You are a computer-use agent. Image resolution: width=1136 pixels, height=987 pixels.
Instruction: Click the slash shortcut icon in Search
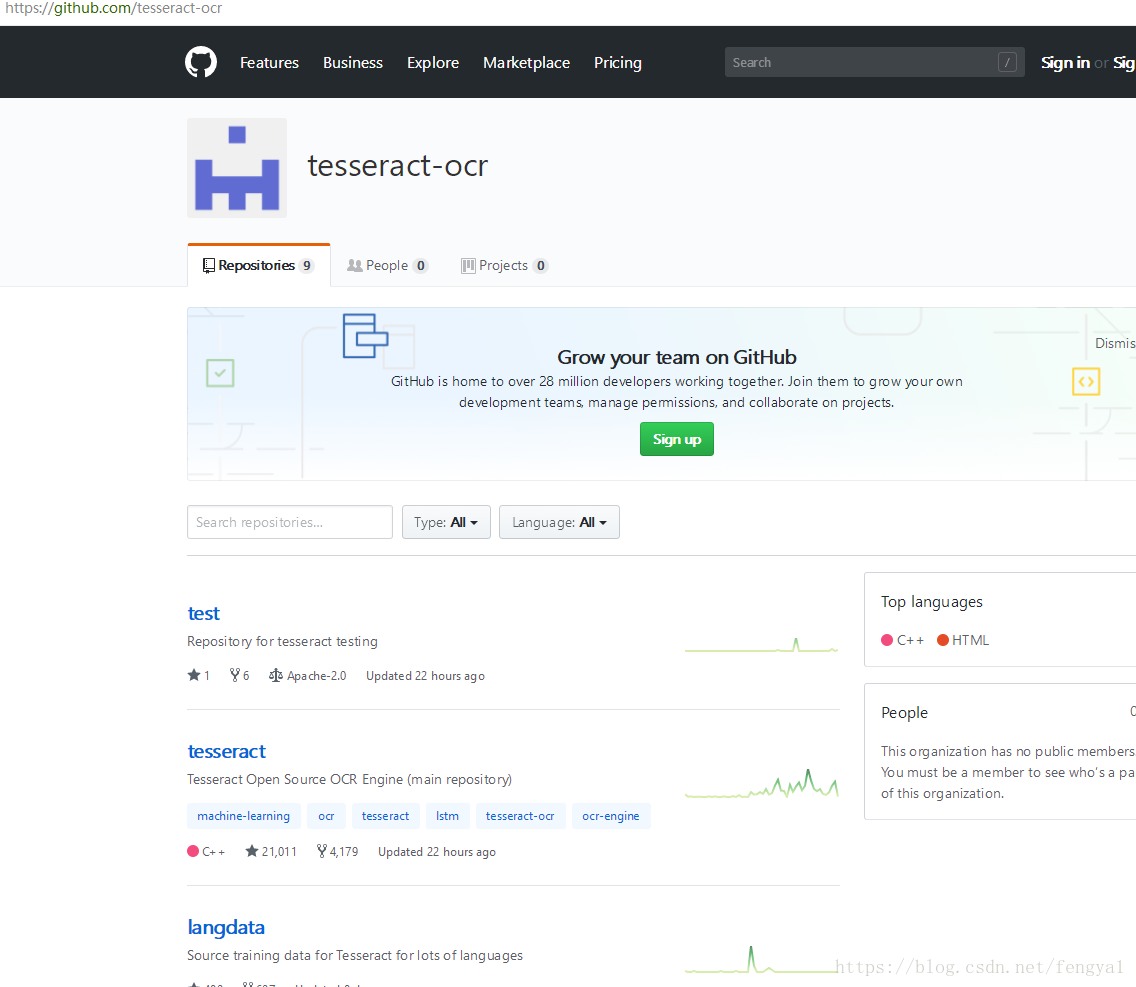click(1007, 62)
